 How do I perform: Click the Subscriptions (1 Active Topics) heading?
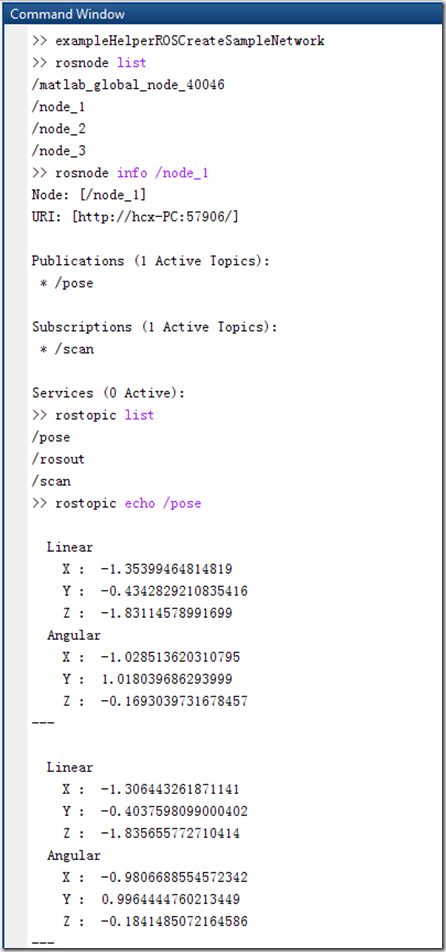pos(155,327)
